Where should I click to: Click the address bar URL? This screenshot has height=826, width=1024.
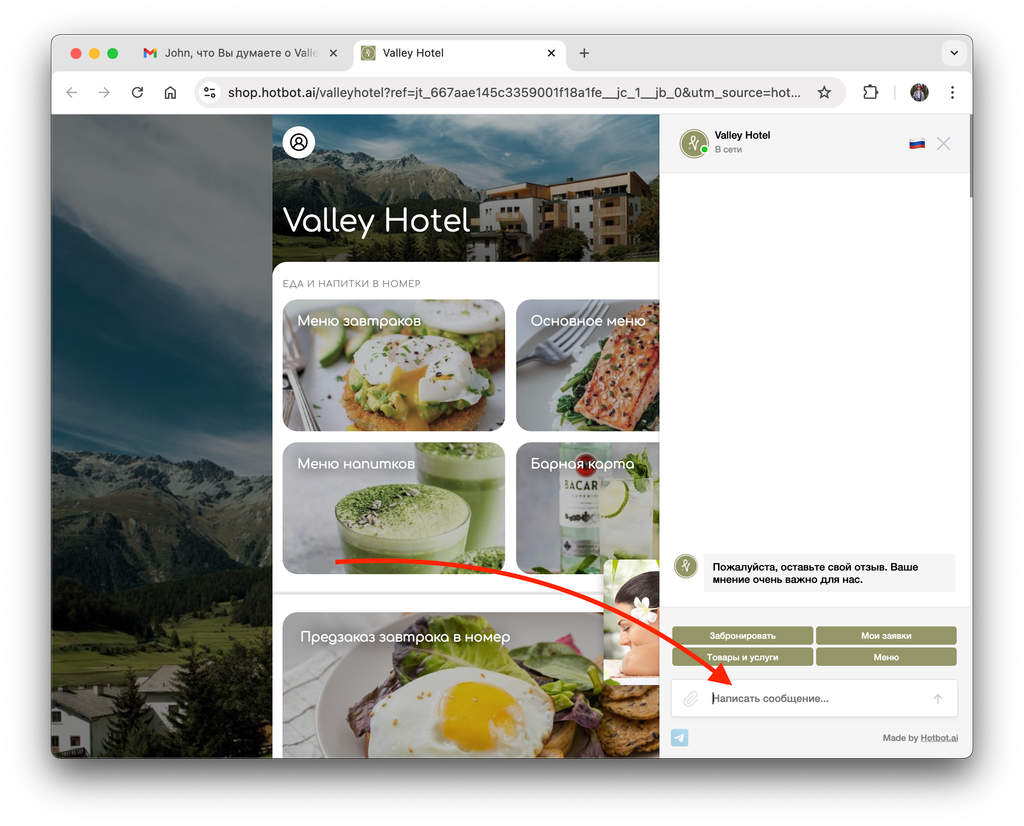pos(514,93)
